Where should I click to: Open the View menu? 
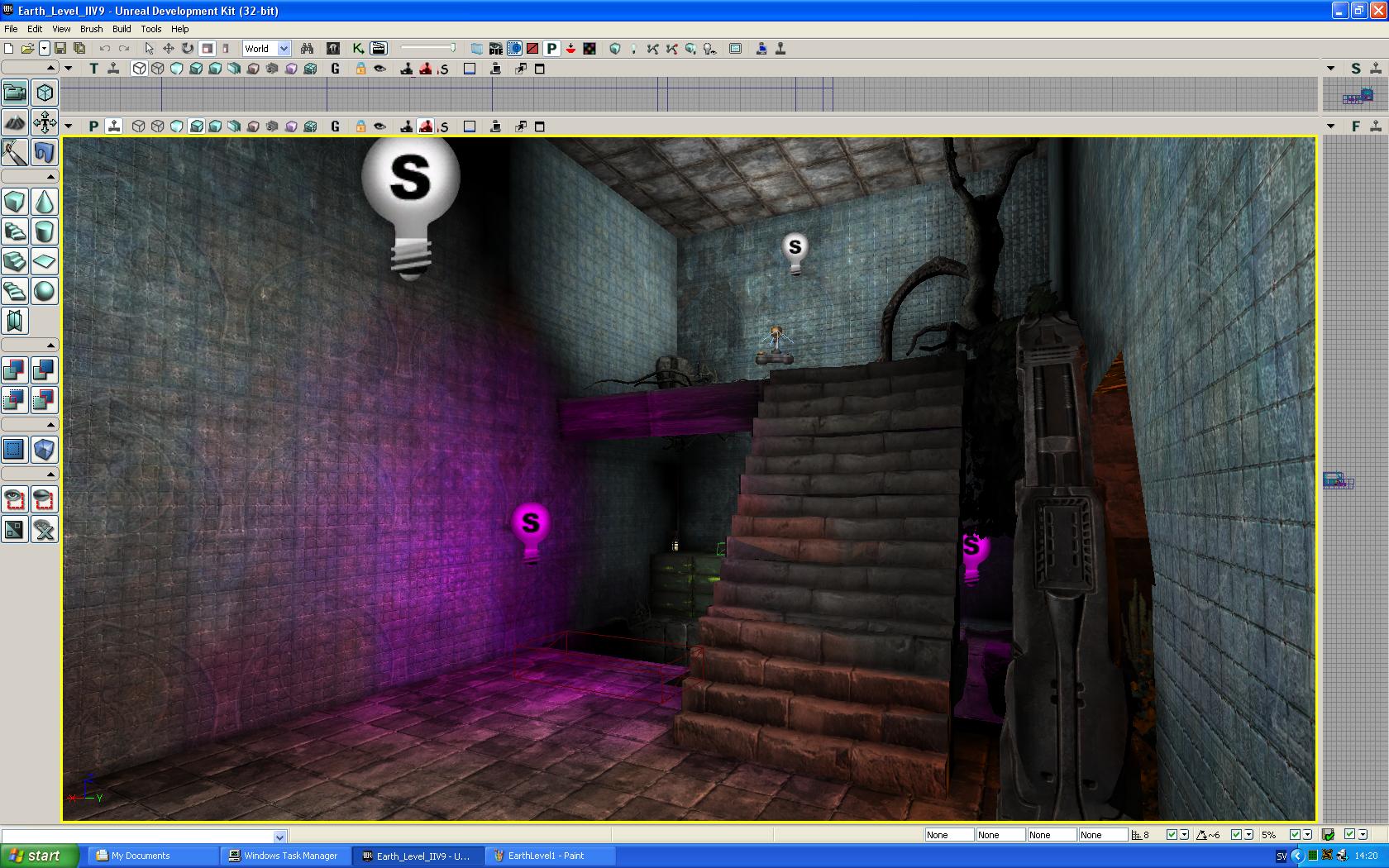(x=61, y=29)
